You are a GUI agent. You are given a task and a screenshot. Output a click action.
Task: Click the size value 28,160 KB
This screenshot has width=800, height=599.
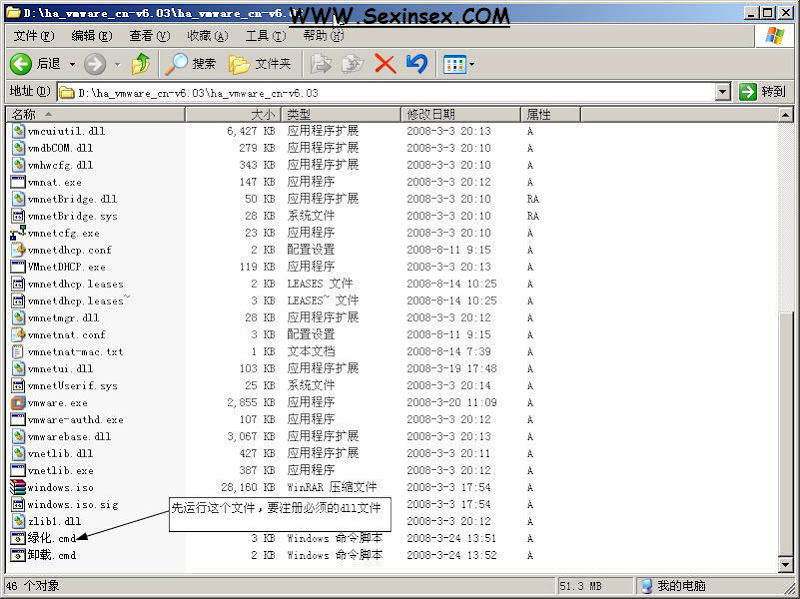(248, 487)
